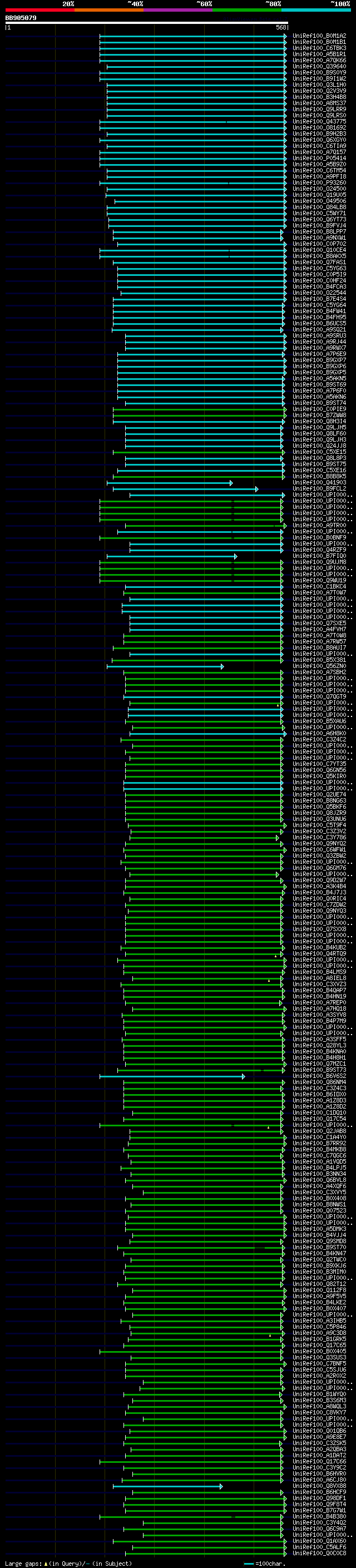Select hit UniRef100_Q39640
The image size is (356, 1568).
319,66
